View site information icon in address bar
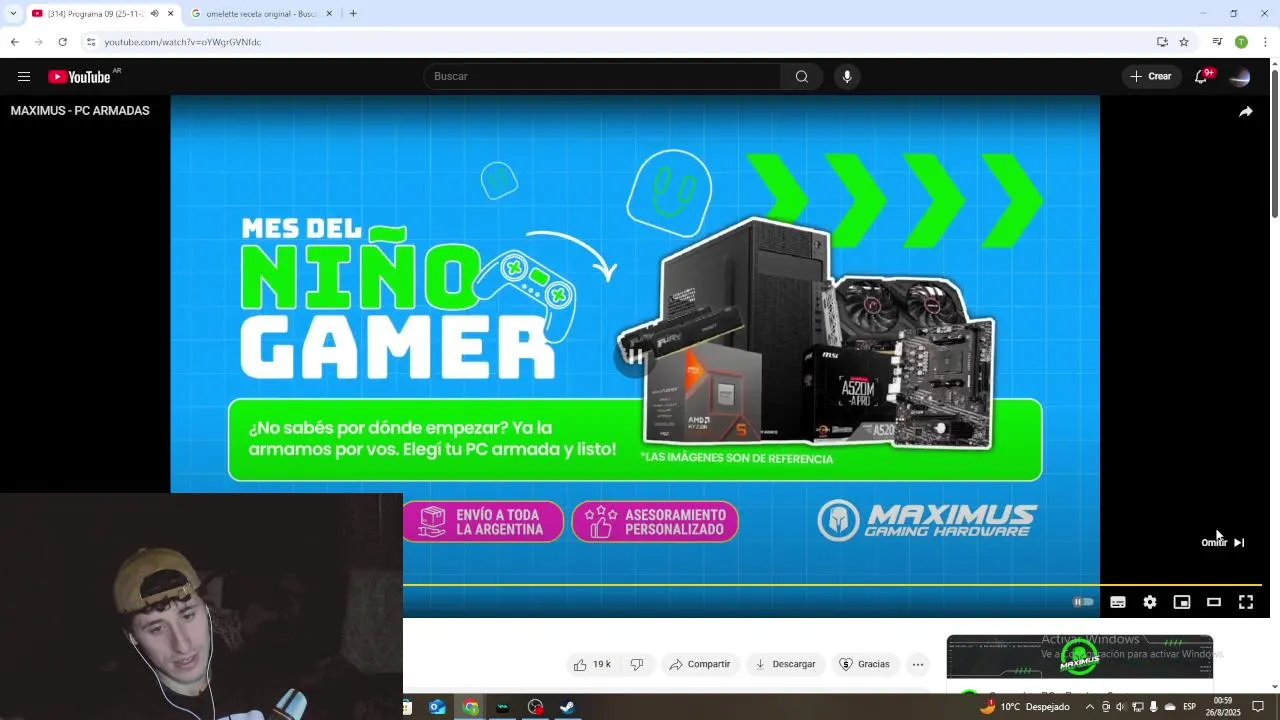The height and width of the screenshot is (720, 1280). (x=91, y=42)
